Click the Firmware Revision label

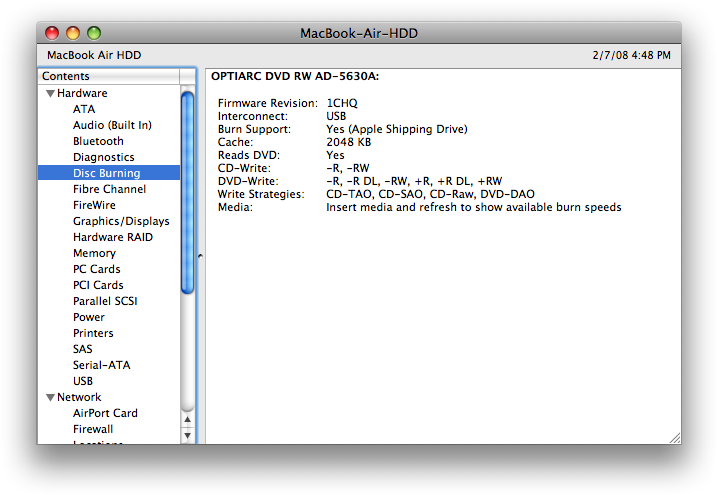pyautogui.click(x=268, y=103)
